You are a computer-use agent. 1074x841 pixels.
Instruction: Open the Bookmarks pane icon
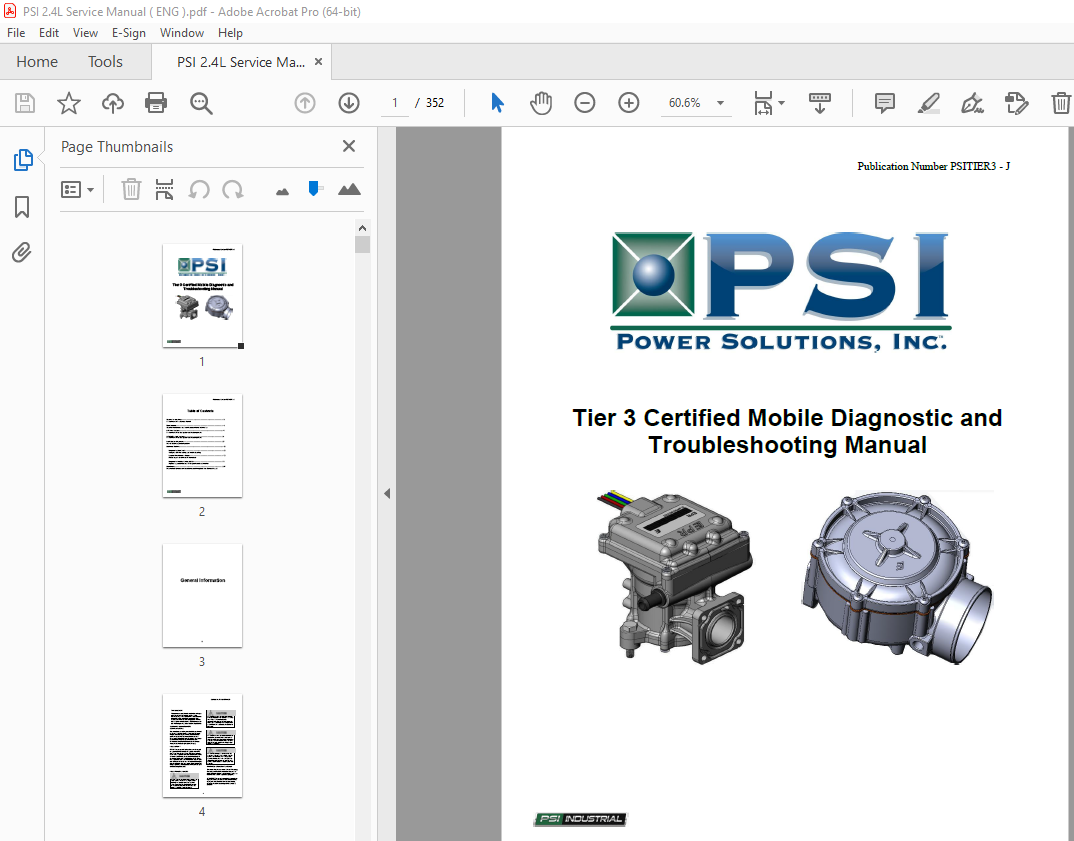pyautogui.click(x=22, y=207)
